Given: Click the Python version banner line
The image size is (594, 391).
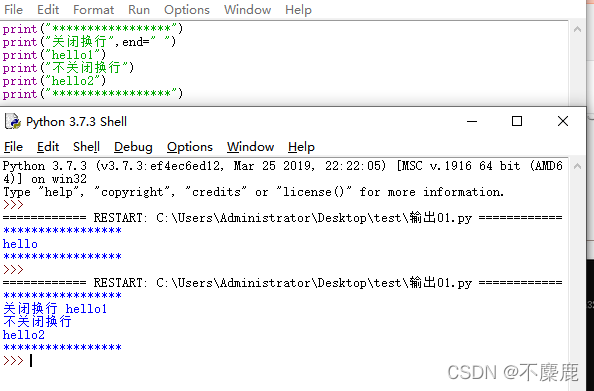Looking at the screenshot, I should tap(283, 172).
